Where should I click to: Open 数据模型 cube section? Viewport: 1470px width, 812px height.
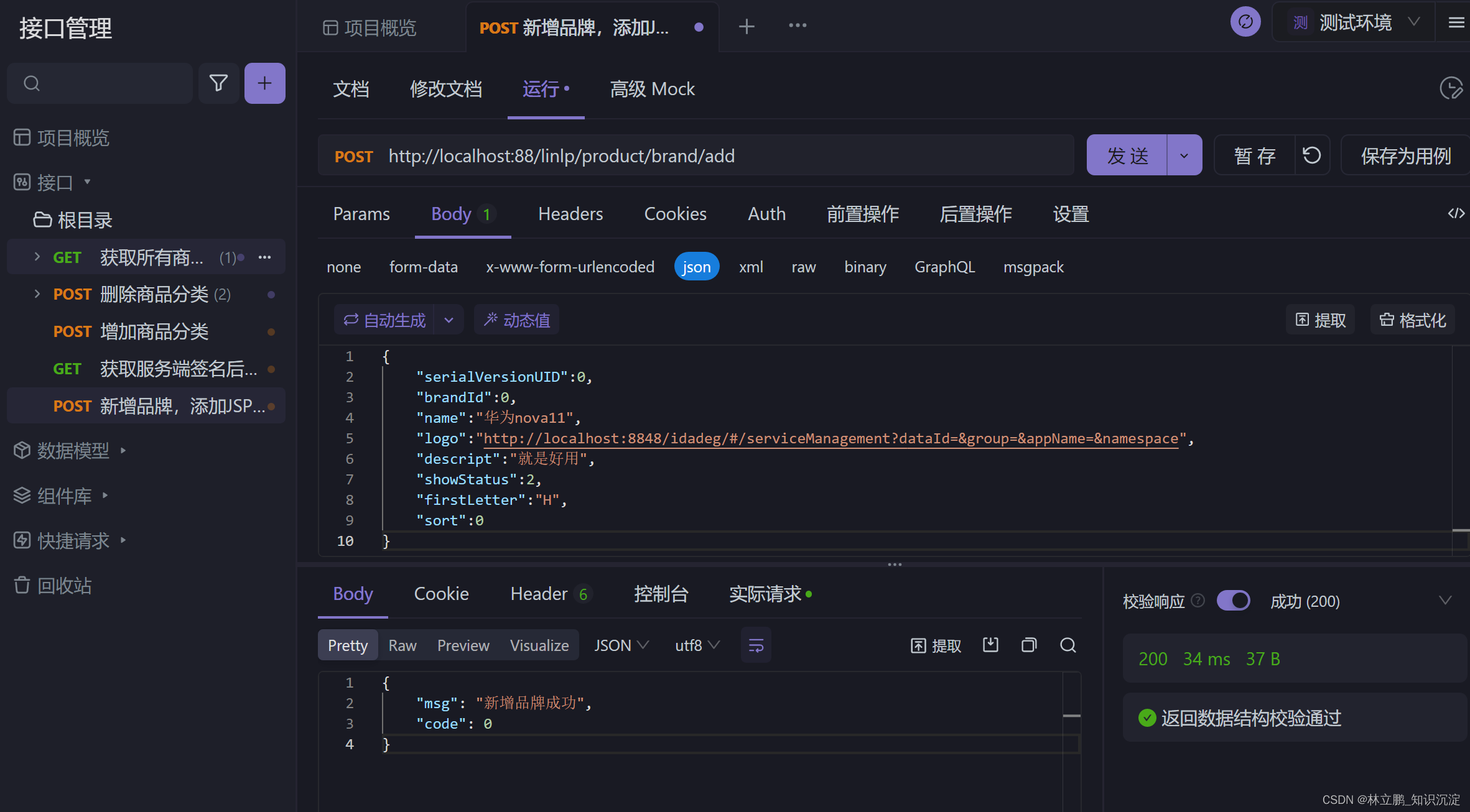[x=70, y=450]
